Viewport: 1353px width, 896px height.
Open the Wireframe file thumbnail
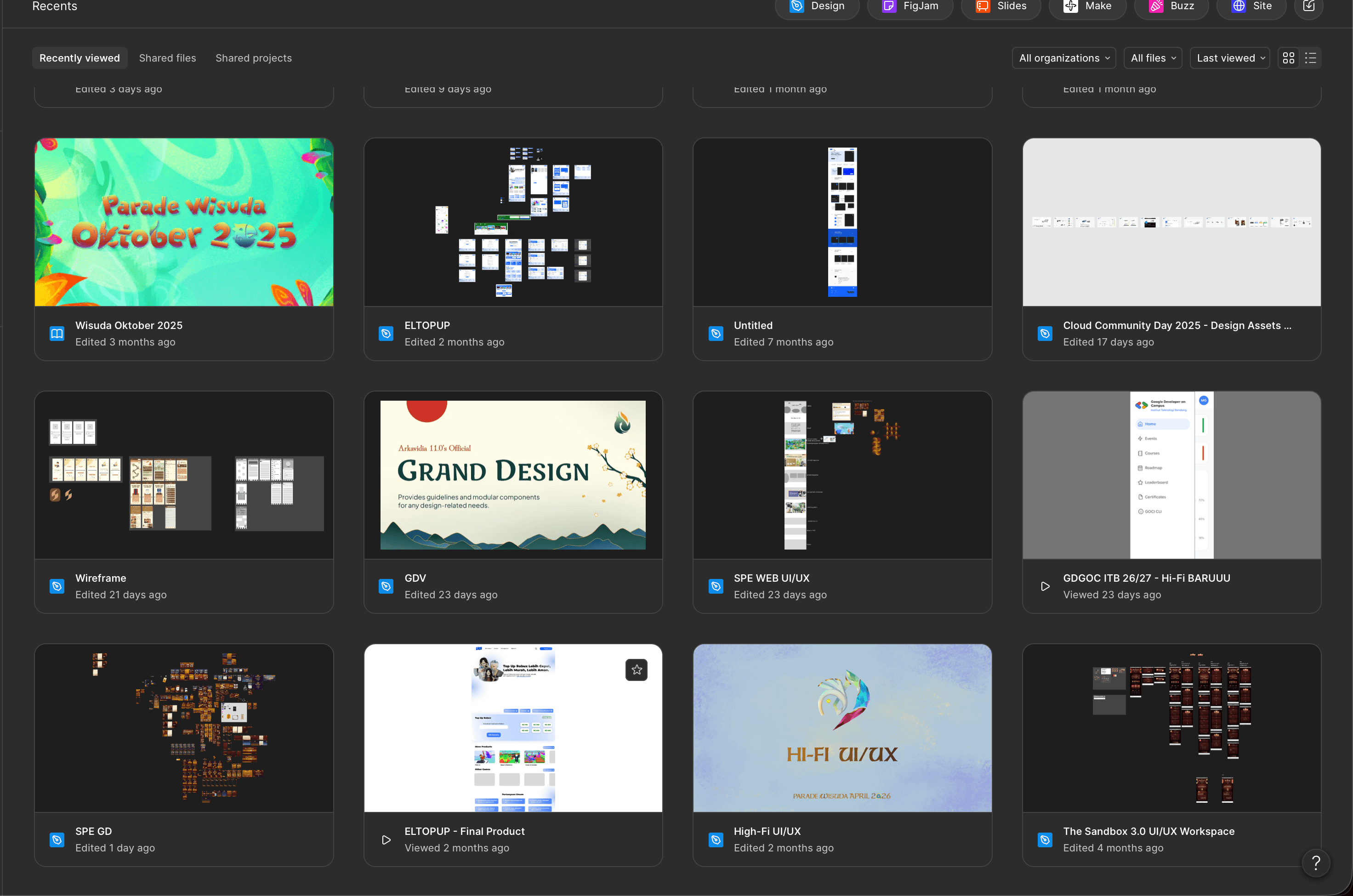coord(184,475)
